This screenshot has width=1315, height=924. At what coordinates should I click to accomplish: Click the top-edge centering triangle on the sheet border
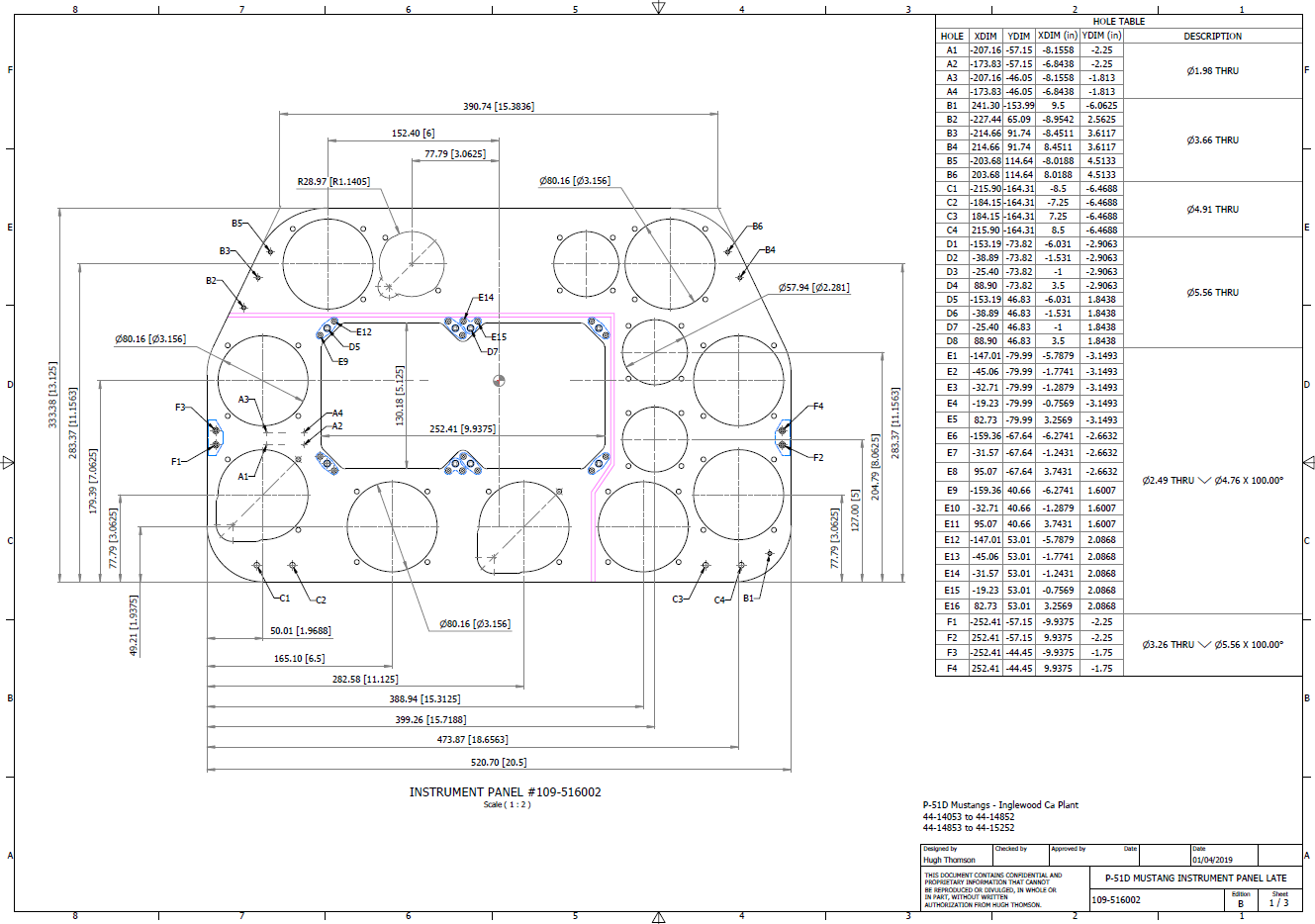[x=658, y=8]
